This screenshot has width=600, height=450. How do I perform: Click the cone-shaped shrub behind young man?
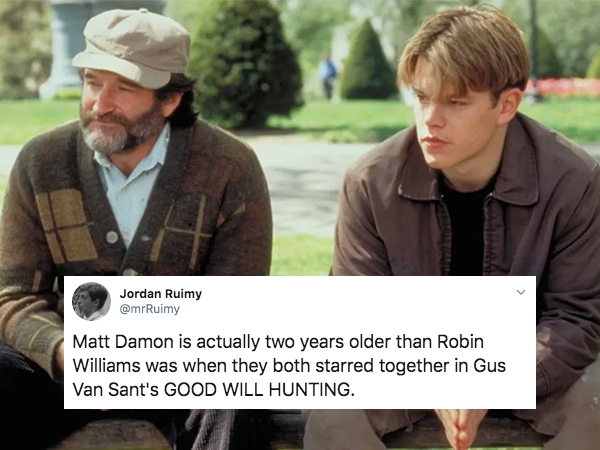[x=367, y=61]
